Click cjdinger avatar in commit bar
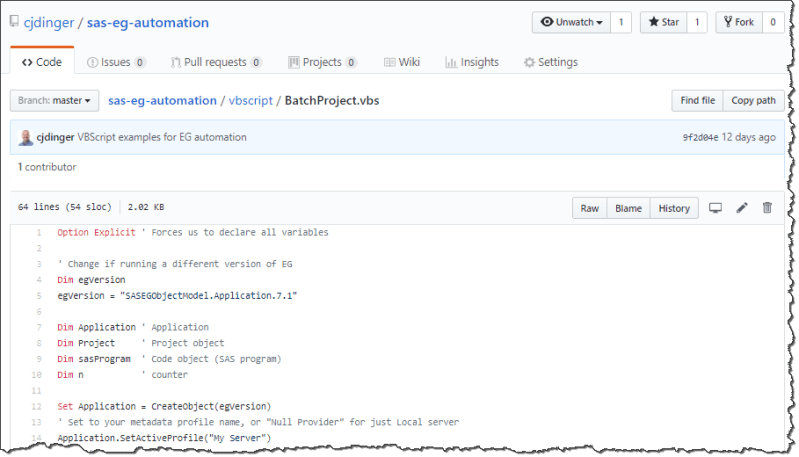This screenshot has height=457, width=799. coord(25,138)
